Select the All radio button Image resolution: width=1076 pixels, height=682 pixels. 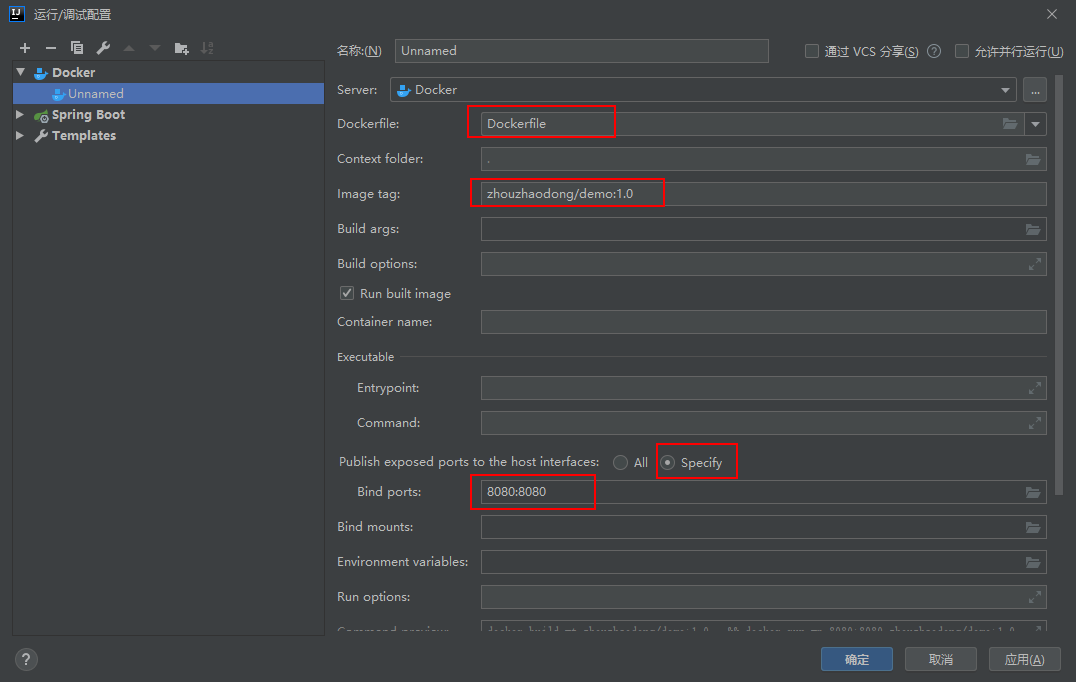(621, 462)
